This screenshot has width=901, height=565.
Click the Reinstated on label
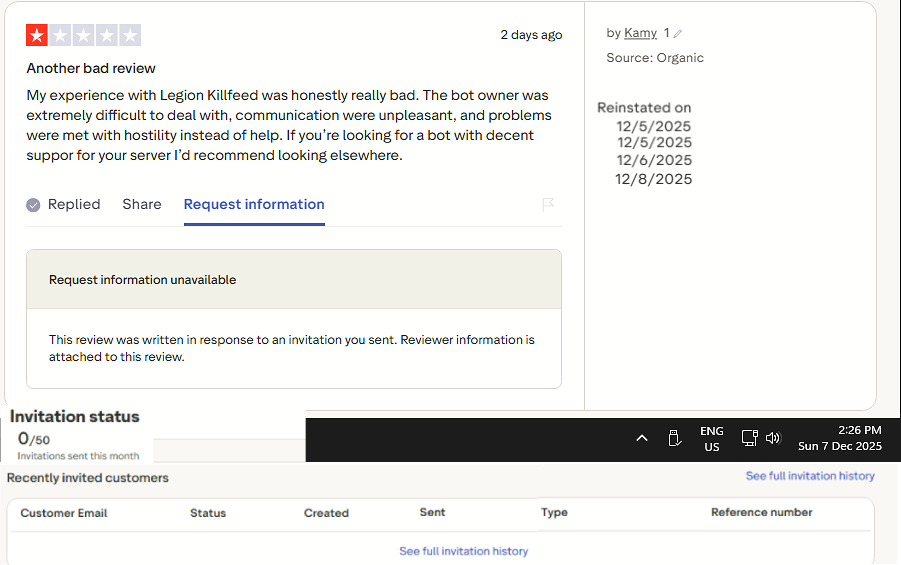point(644,107)
